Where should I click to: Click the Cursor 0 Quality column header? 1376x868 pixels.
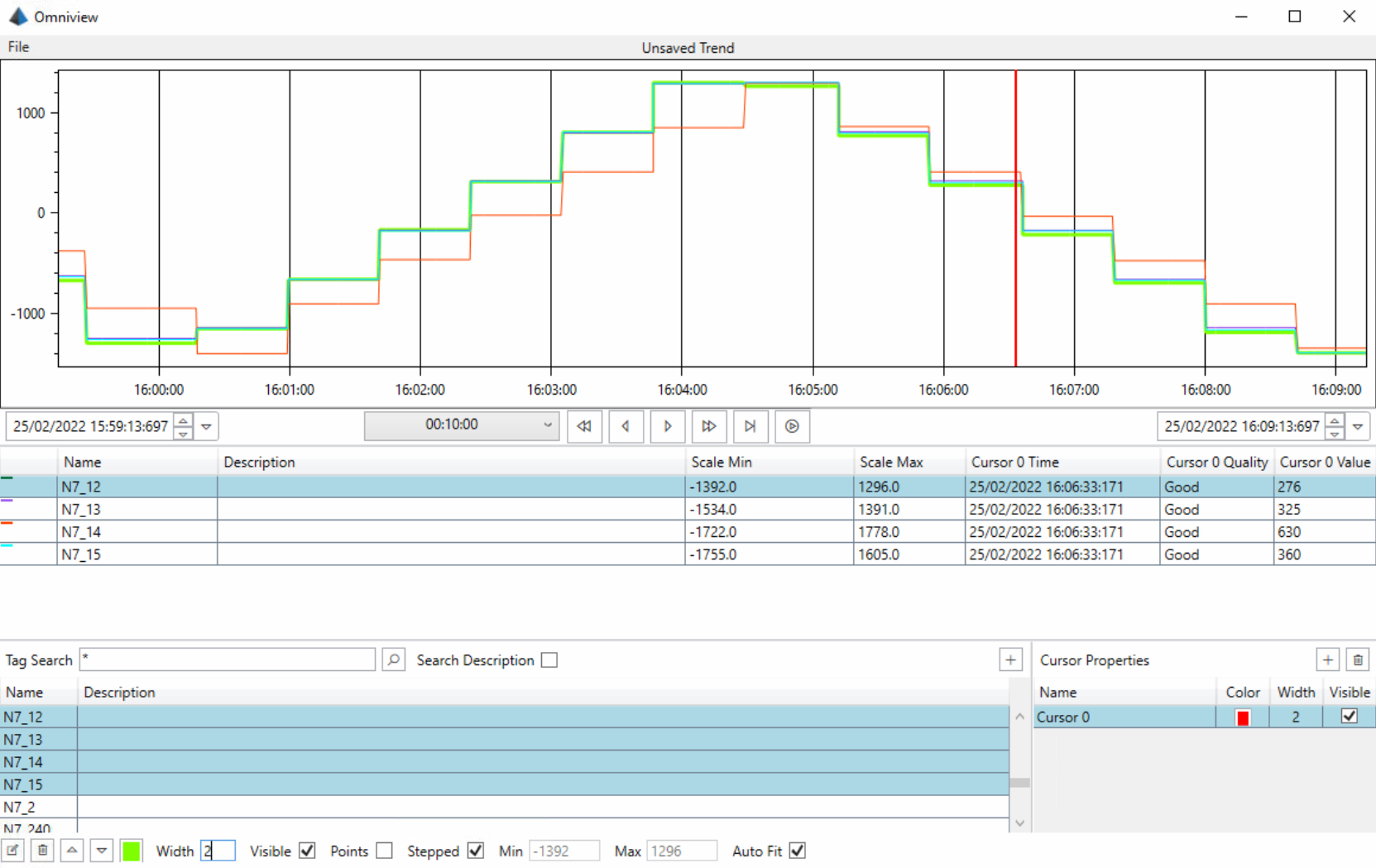click(1217, 462)
